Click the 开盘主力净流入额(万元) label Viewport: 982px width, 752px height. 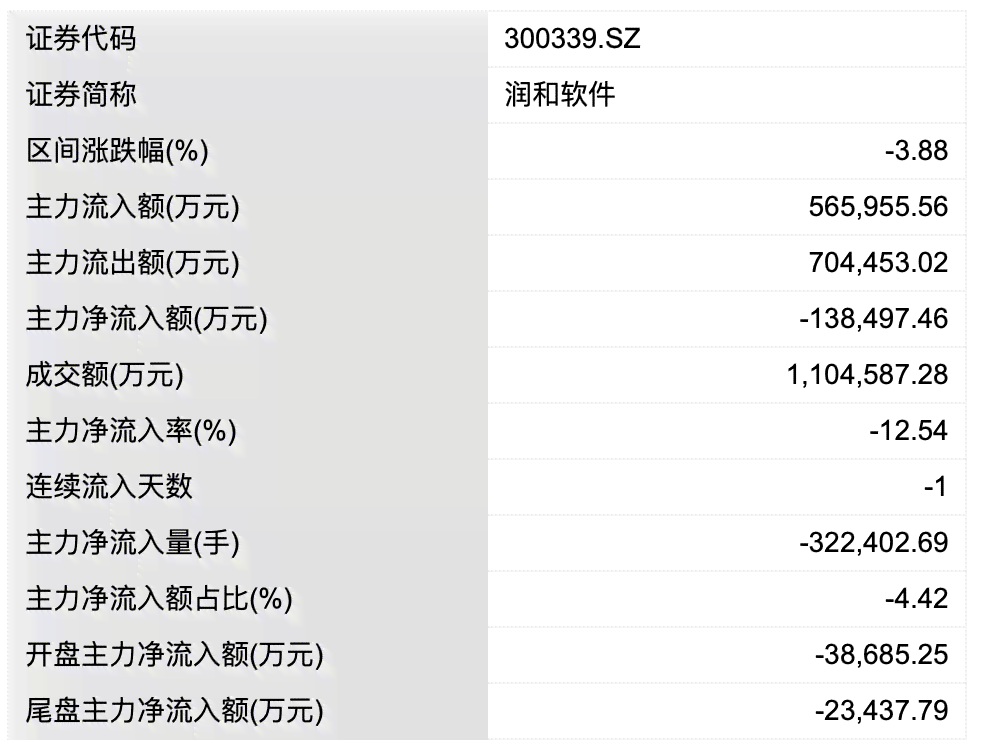tap(175, 655)
